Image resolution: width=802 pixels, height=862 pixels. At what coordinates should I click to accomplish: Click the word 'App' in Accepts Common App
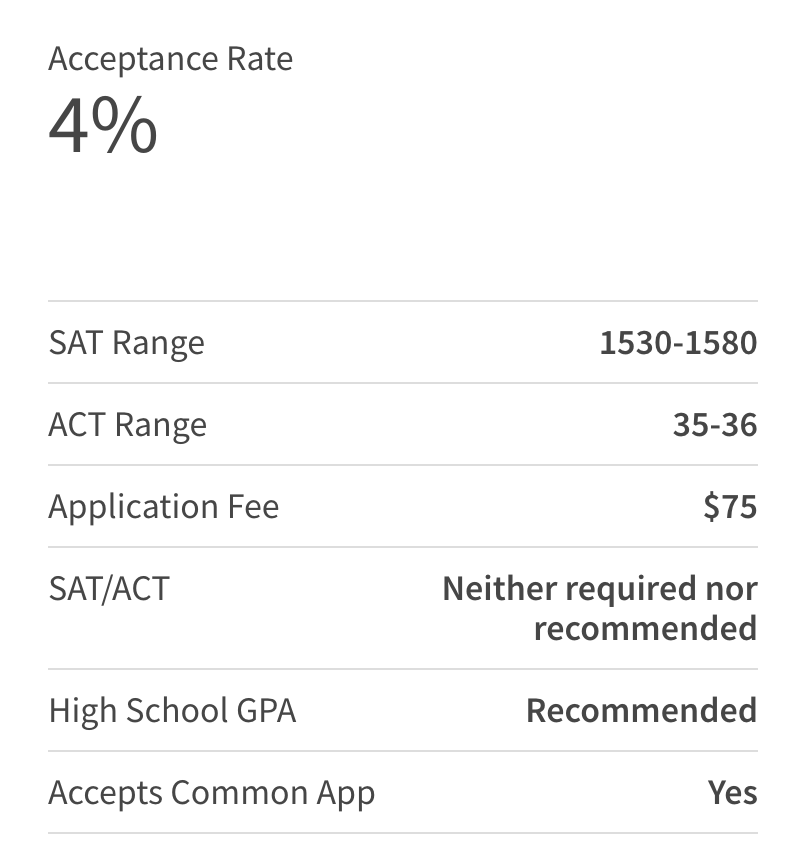(x=346, y=793)
